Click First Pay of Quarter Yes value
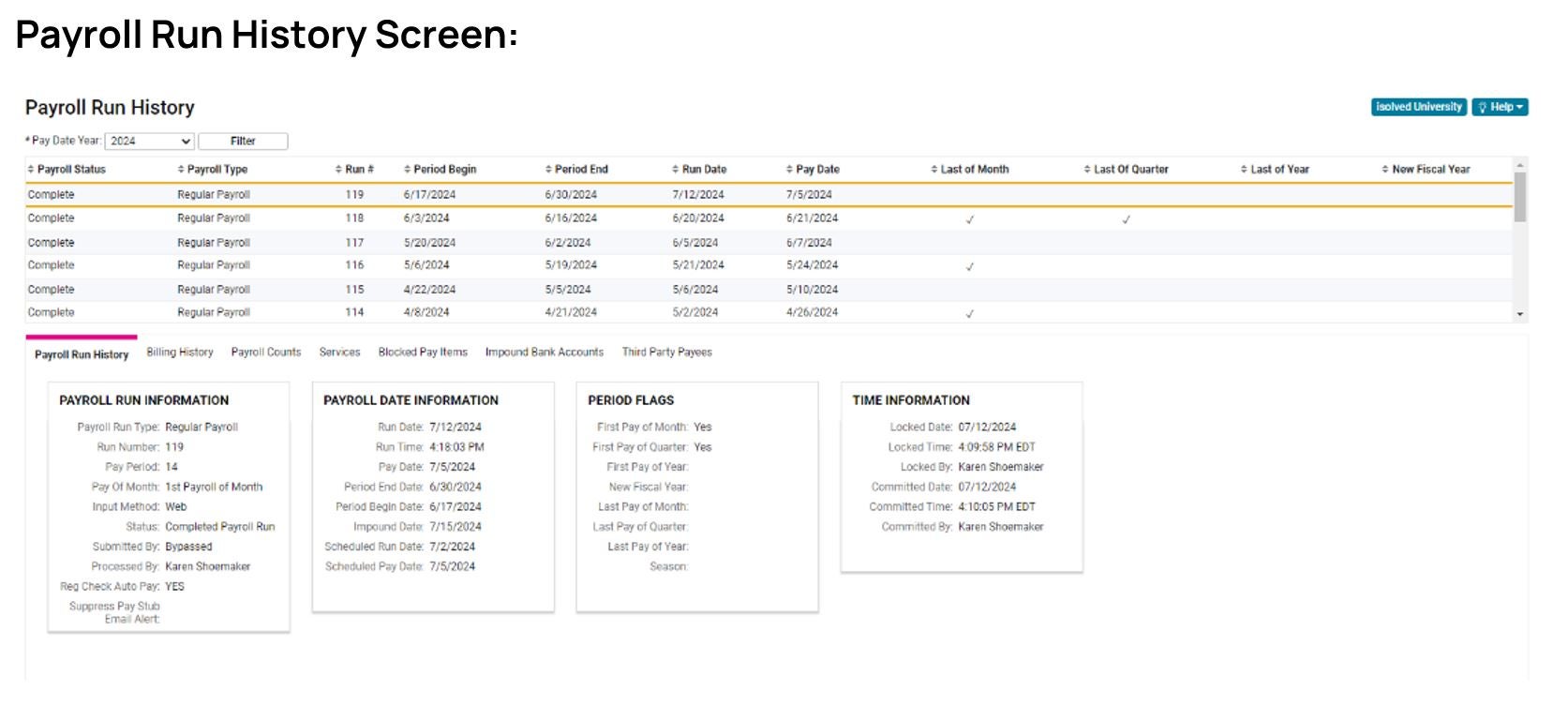 703,447
